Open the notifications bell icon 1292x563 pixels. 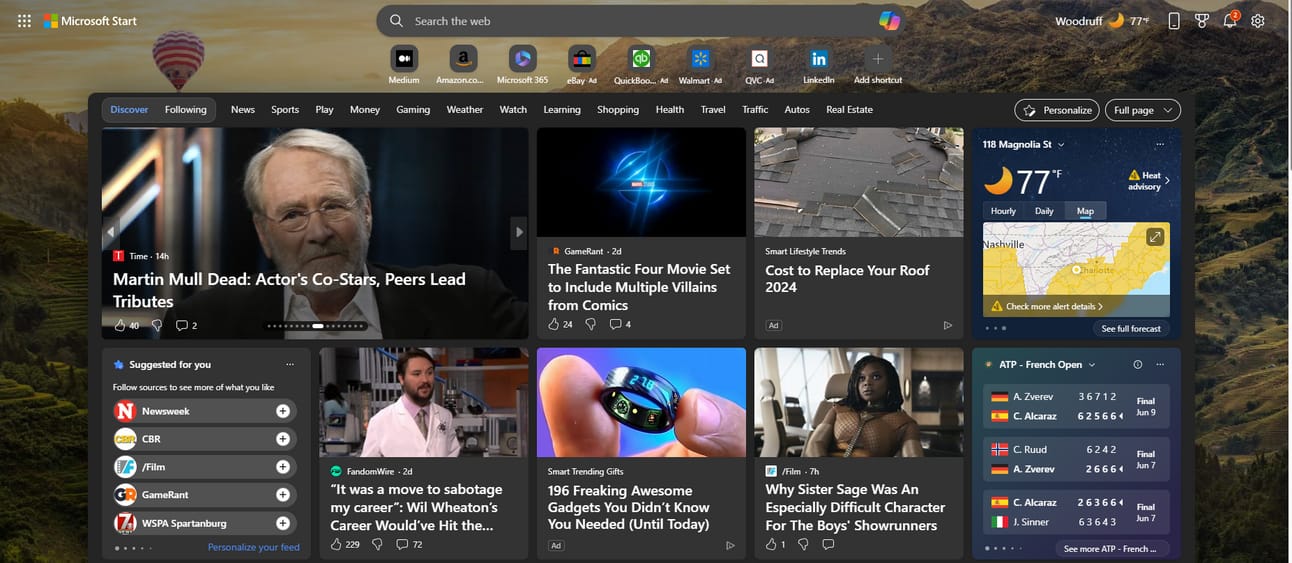click(1230, 21)
